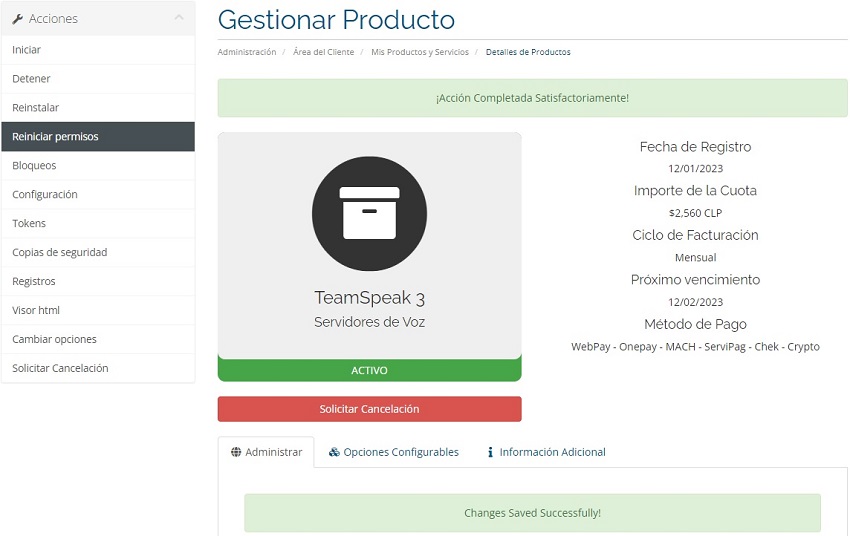
Task: Click the cubes icon for Opciones Configurables
Action: (x=334, y=452)
